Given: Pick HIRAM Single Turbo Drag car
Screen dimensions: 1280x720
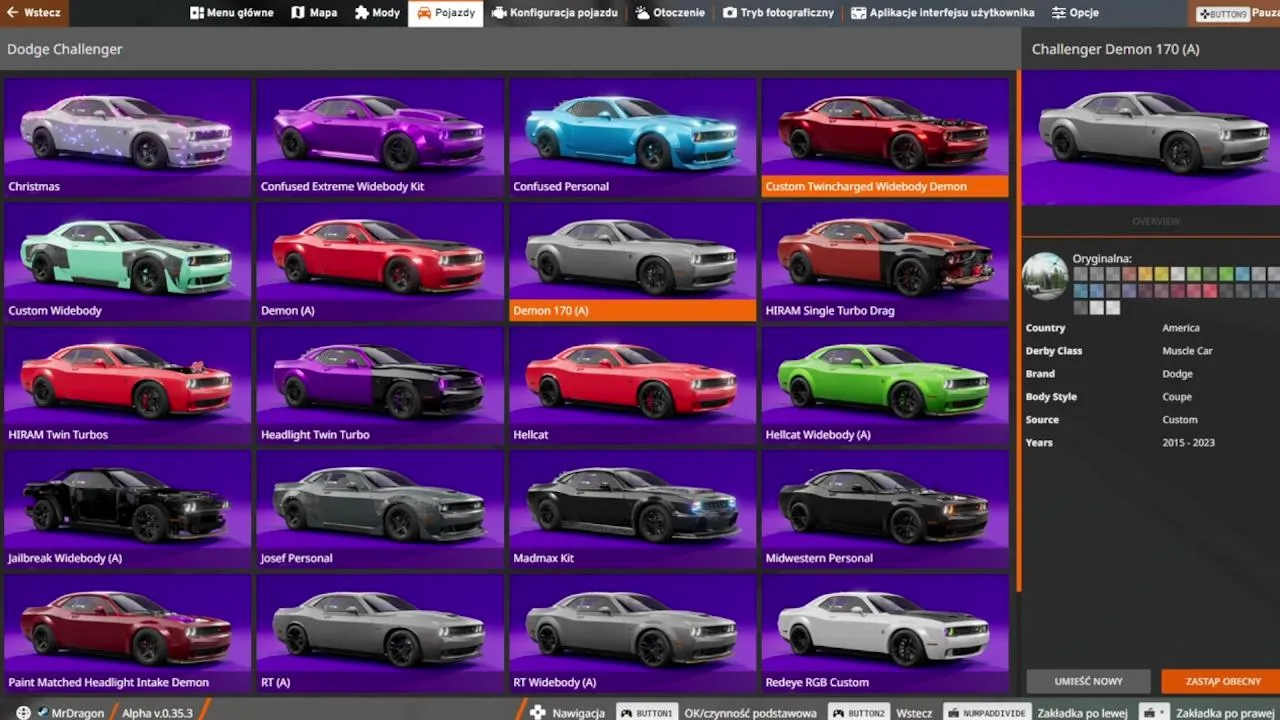Looking at the screenshot, I should (885, 261).
